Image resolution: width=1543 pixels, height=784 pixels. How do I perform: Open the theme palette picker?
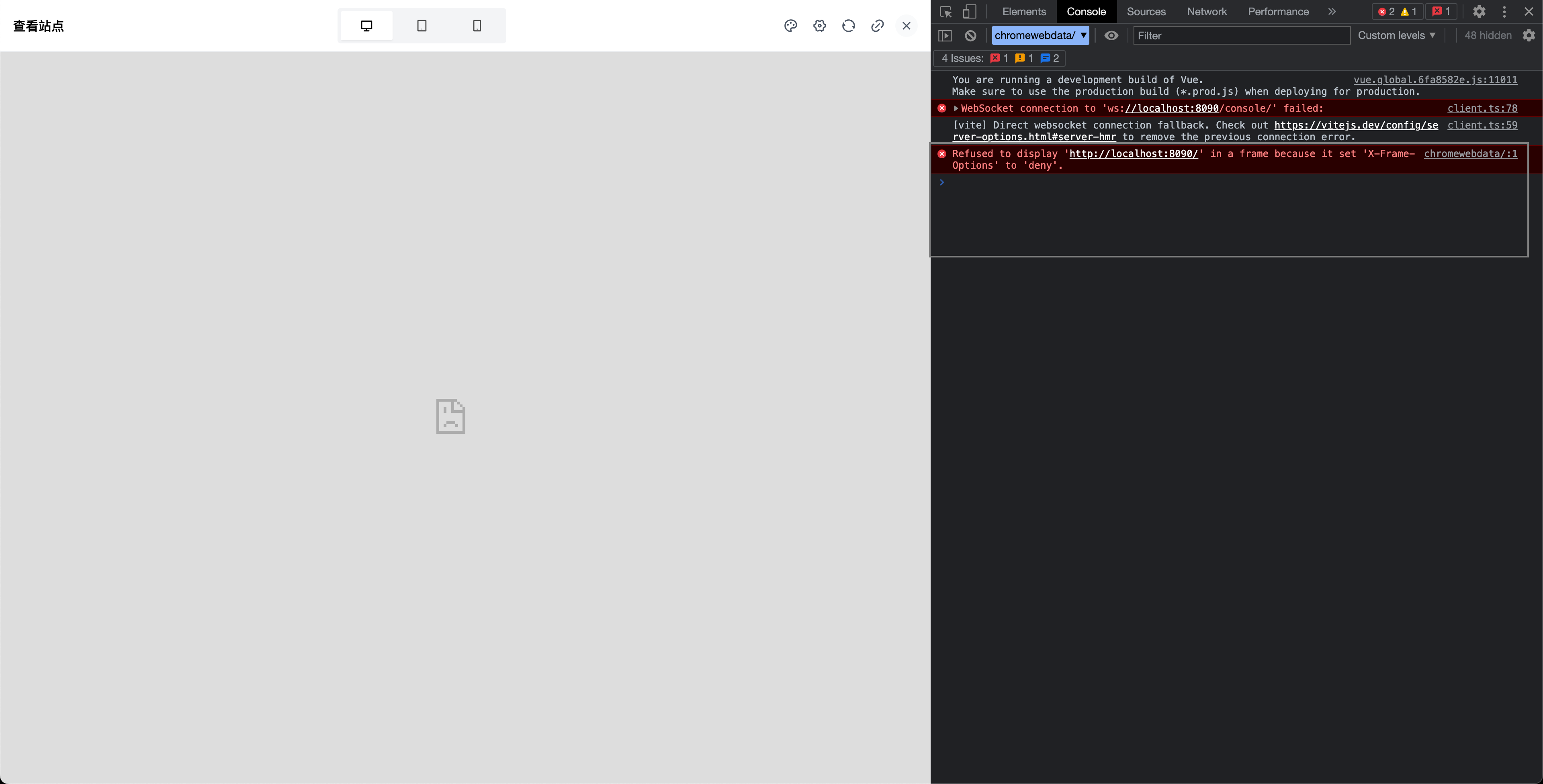(x=791, y=26)
